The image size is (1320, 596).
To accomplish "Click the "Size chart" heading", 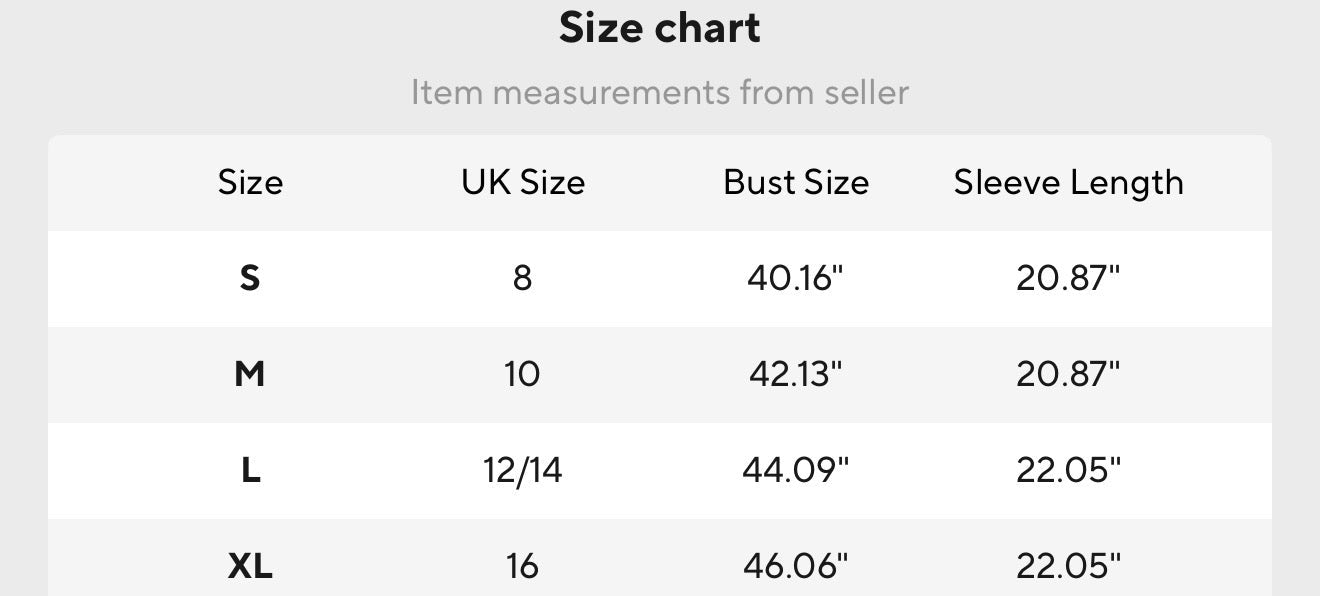I will [x=660, y=28].
